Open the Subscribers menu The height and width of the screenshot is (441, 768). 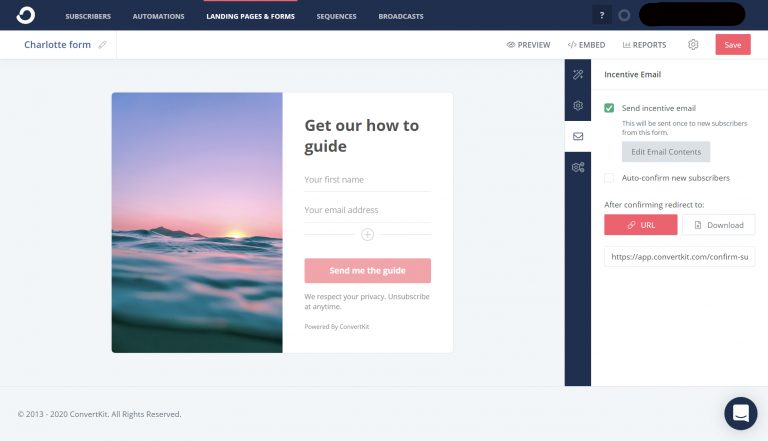[x=88, y=16]
